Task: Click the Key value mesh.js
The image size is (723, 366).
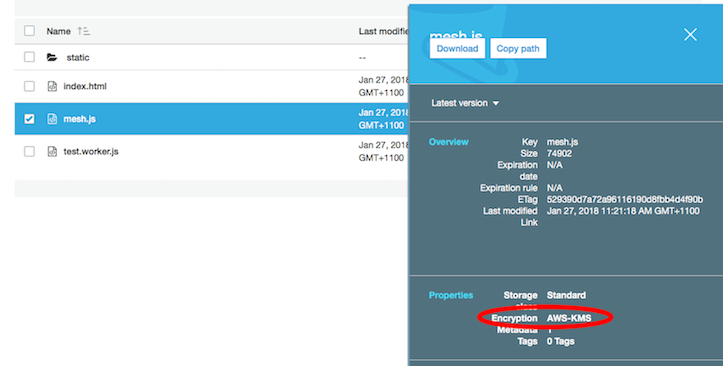Action: click(563, 142)
